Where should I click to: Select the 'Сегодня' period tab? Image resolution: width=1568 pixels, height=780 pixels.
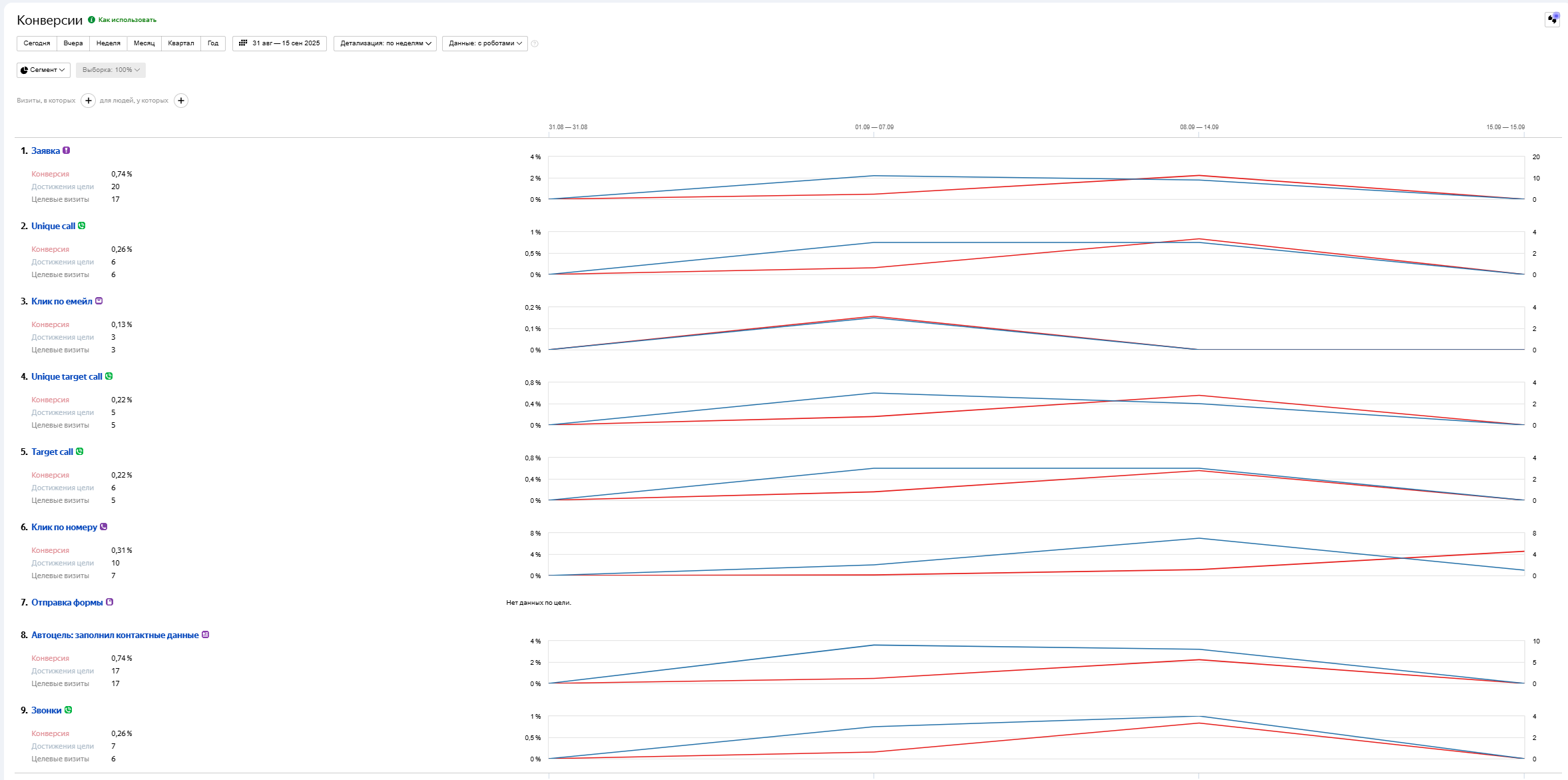point(37,43)
